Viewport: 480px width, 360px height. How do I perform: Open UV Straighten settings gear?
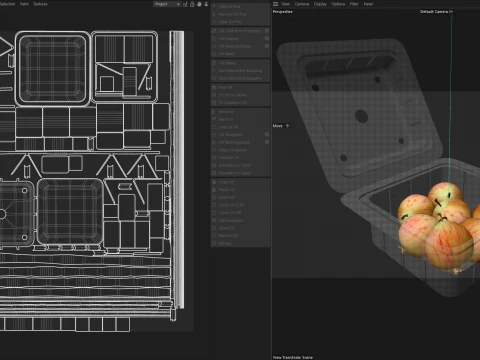coord(267,135)
